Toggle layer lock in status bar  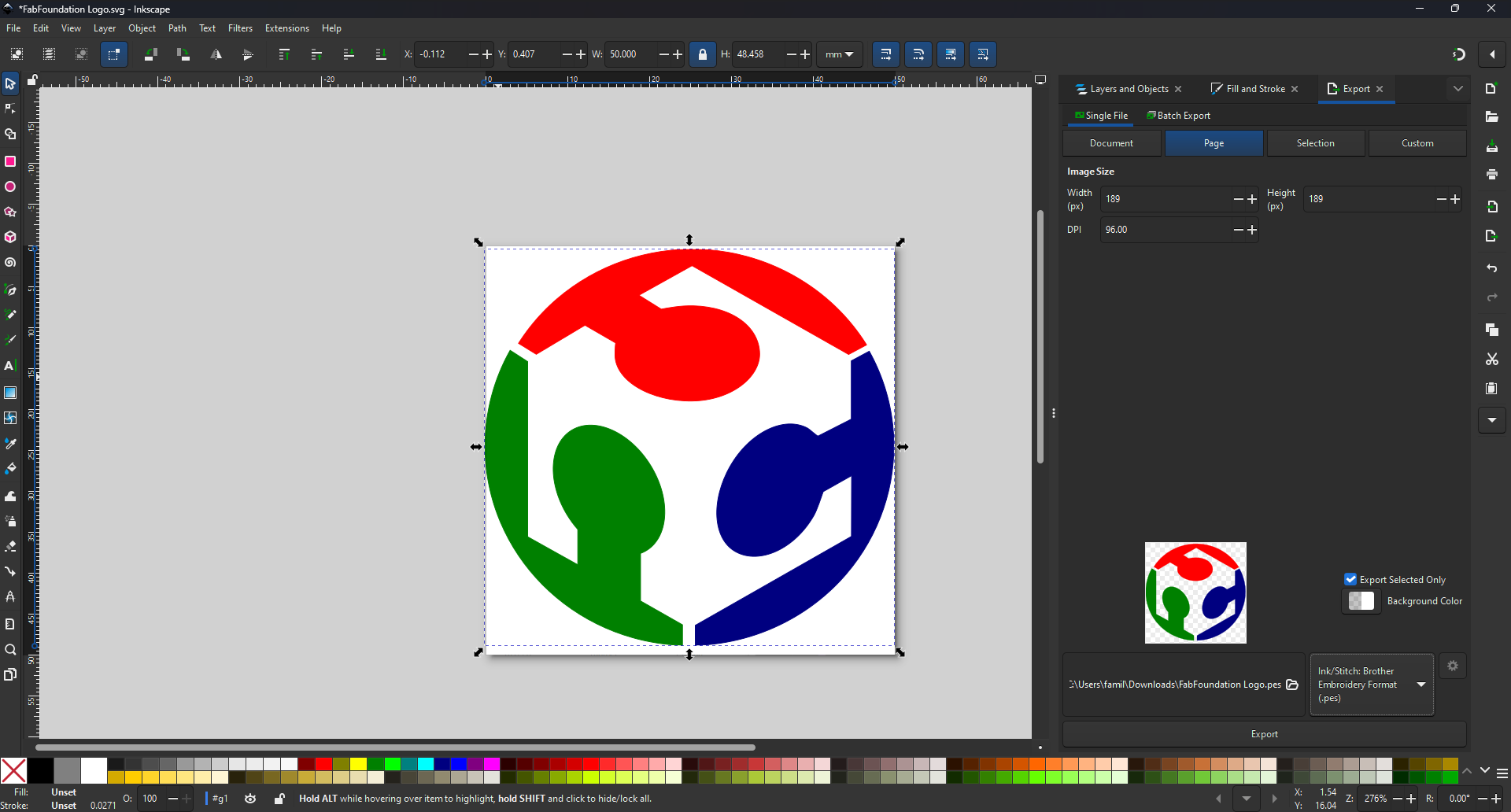point(280,799)
